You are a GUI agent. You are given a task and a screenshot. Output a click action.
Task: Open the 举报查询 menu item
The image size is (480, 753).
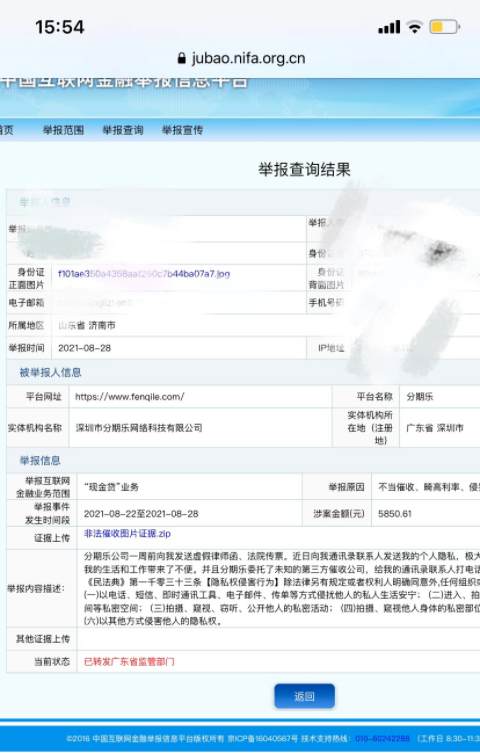(123, 130)
